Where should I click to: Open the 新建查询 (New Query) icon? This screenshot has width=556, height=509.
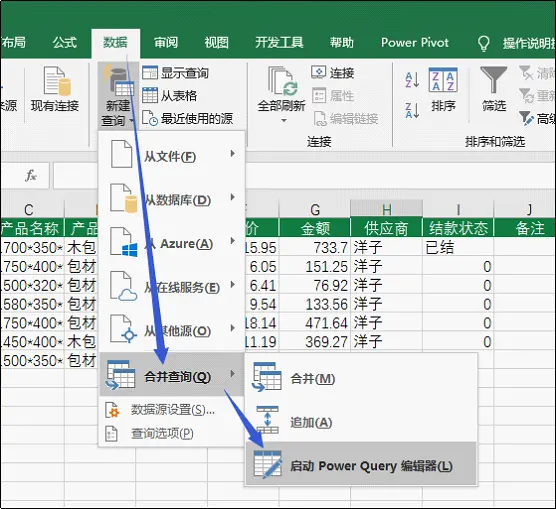[118, 81]
